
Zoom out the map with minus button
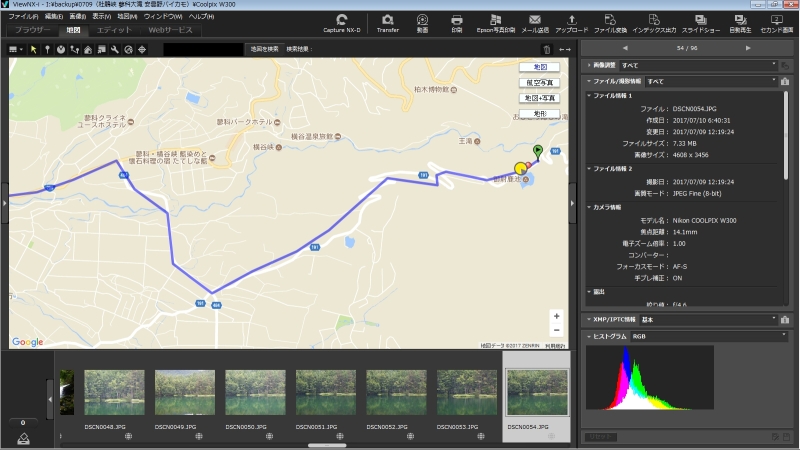[556, 330]
